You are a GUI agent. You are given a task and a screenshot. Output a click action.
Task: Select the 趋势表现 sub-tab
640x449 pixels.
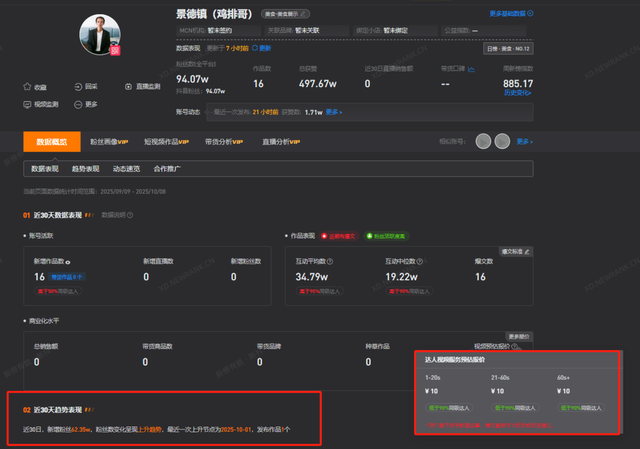86,169
